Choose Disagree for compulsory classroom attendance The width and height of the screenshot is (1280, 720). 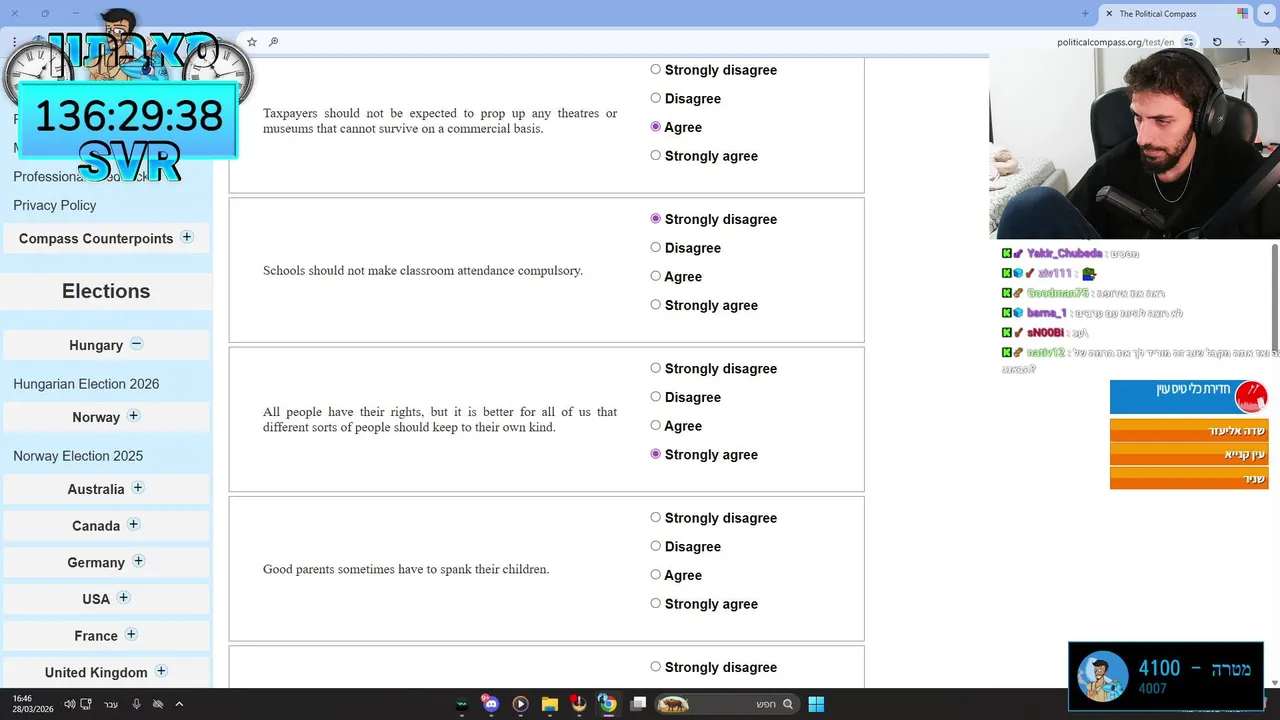tap(656, 247)
